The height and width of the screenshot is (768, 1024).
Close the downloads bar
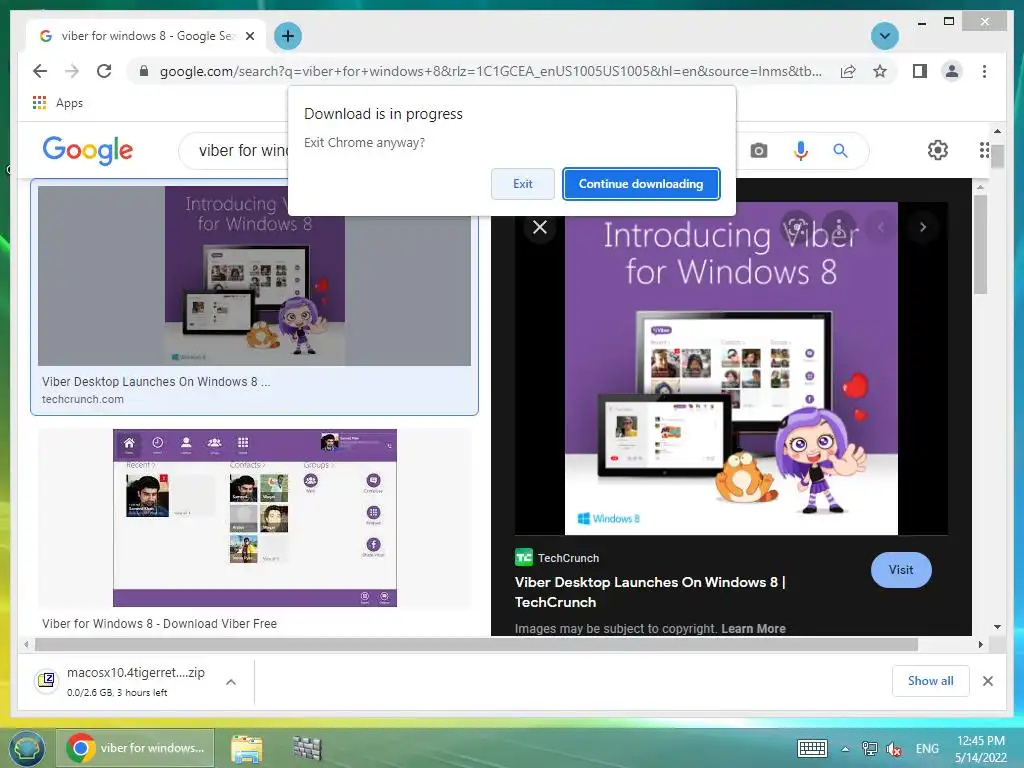point(987,681)
